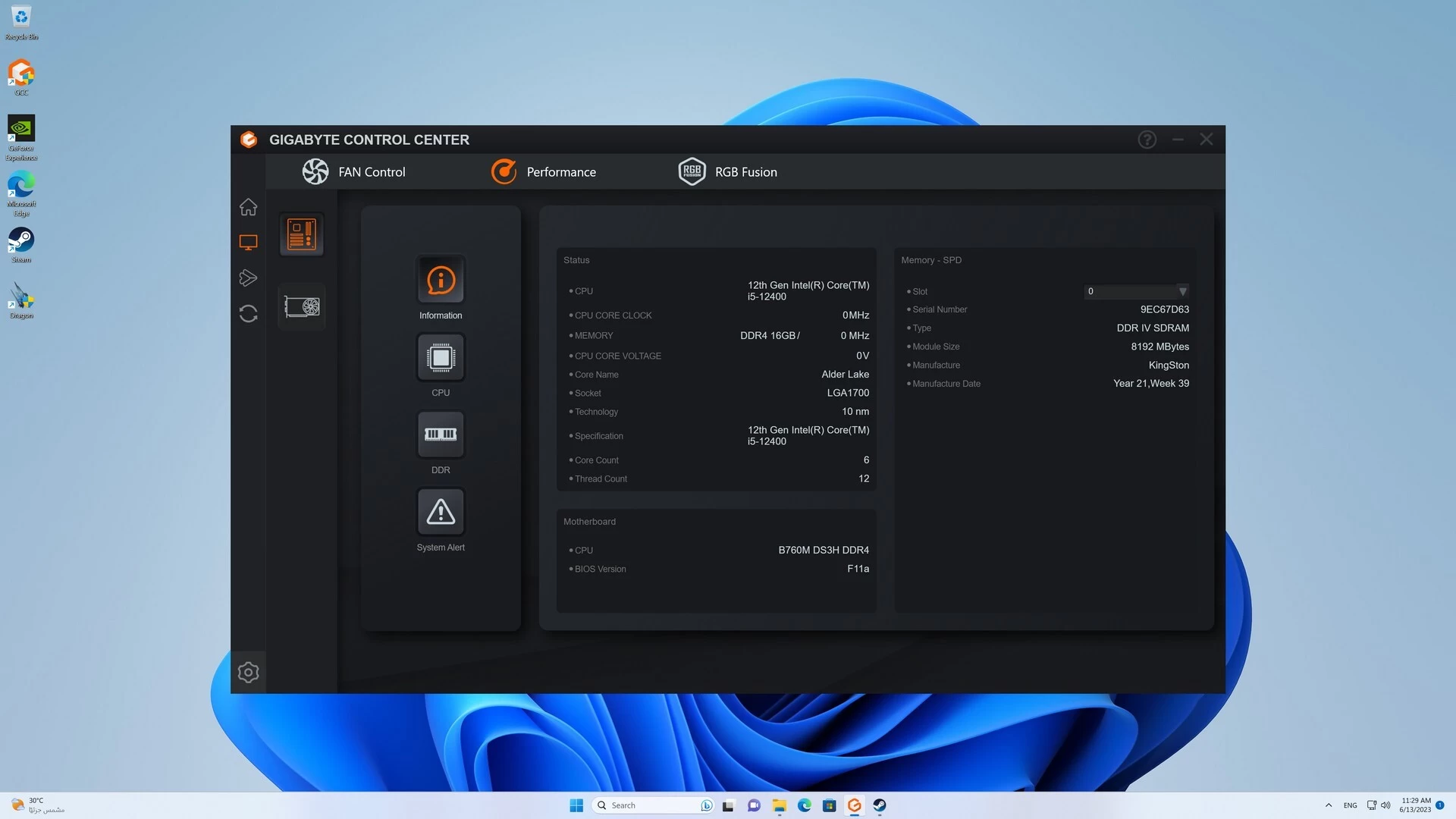Select the CPU section icon

pos(441,357)
